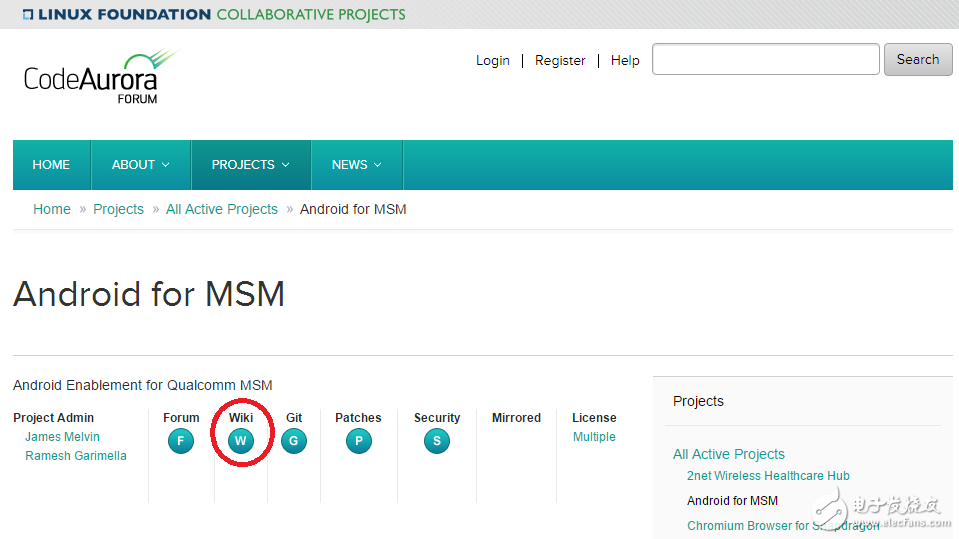This screenshot has height=539, width=959.
Task: Expand the PROJECTS dropdown menu
Action: [x=250, y=165]
